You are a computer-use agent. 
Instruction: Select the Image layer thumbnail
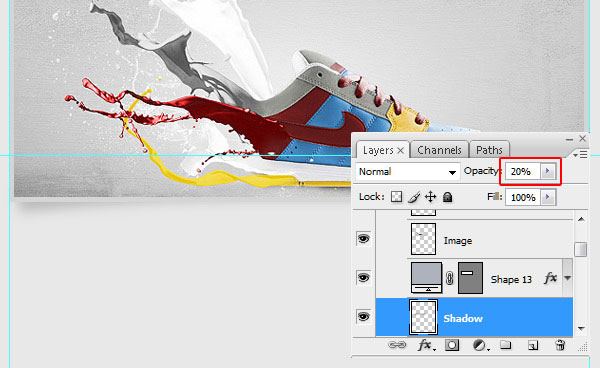[x=423, y=239]
